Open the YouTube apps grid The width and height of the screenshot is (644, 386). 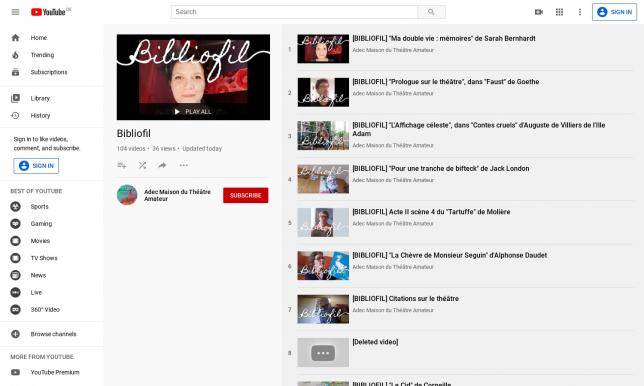click(559, 12)
